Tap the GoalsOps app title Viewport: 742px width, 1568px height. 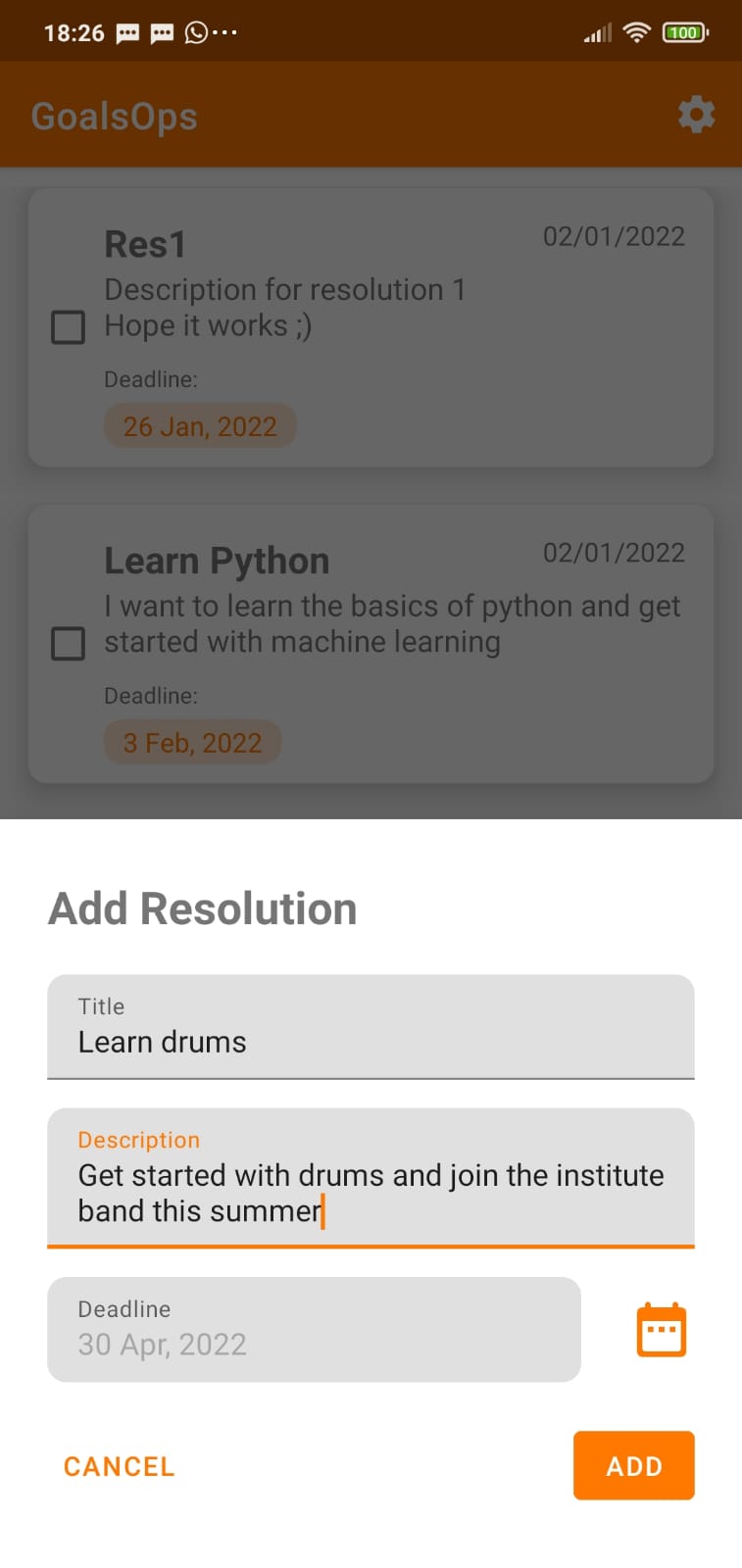(114, 117)
